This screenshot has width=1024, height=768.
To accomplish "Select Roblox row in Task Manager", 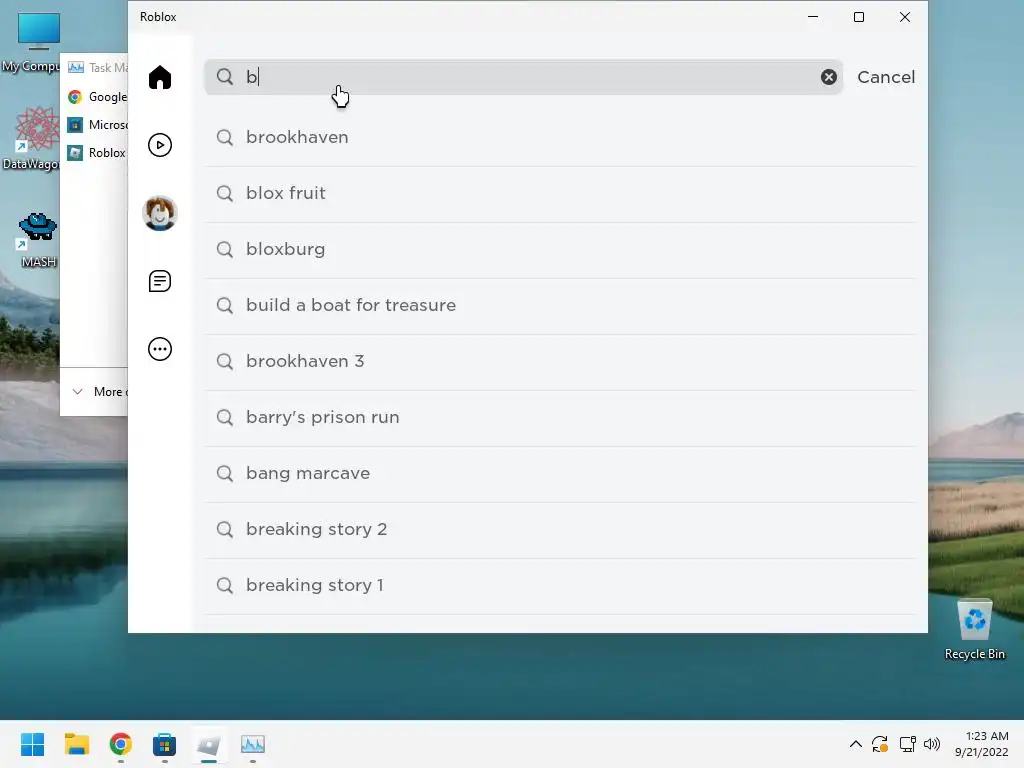I will pos(95,153).
